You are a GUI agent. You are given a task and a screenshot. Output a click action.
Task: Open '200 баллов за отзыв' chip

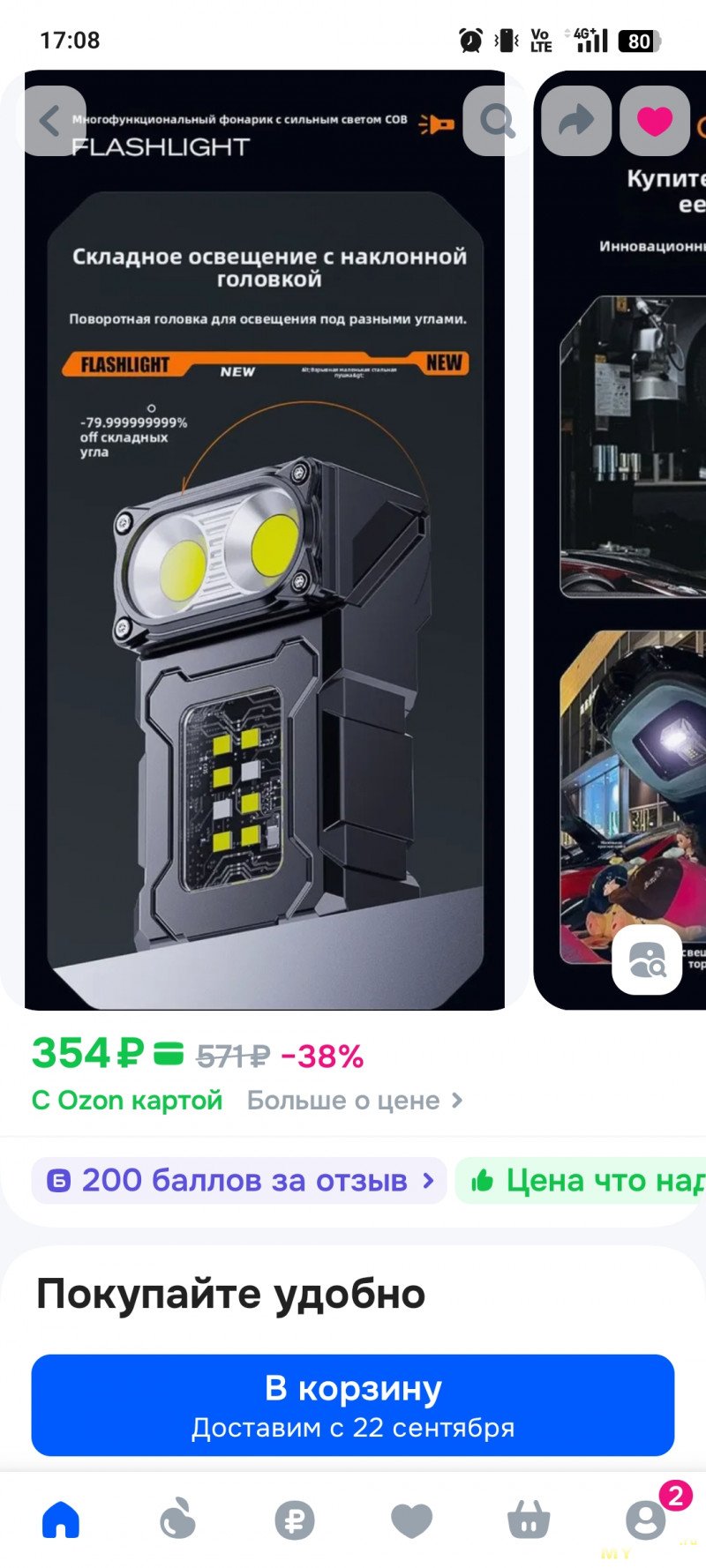coord(239,1180)
